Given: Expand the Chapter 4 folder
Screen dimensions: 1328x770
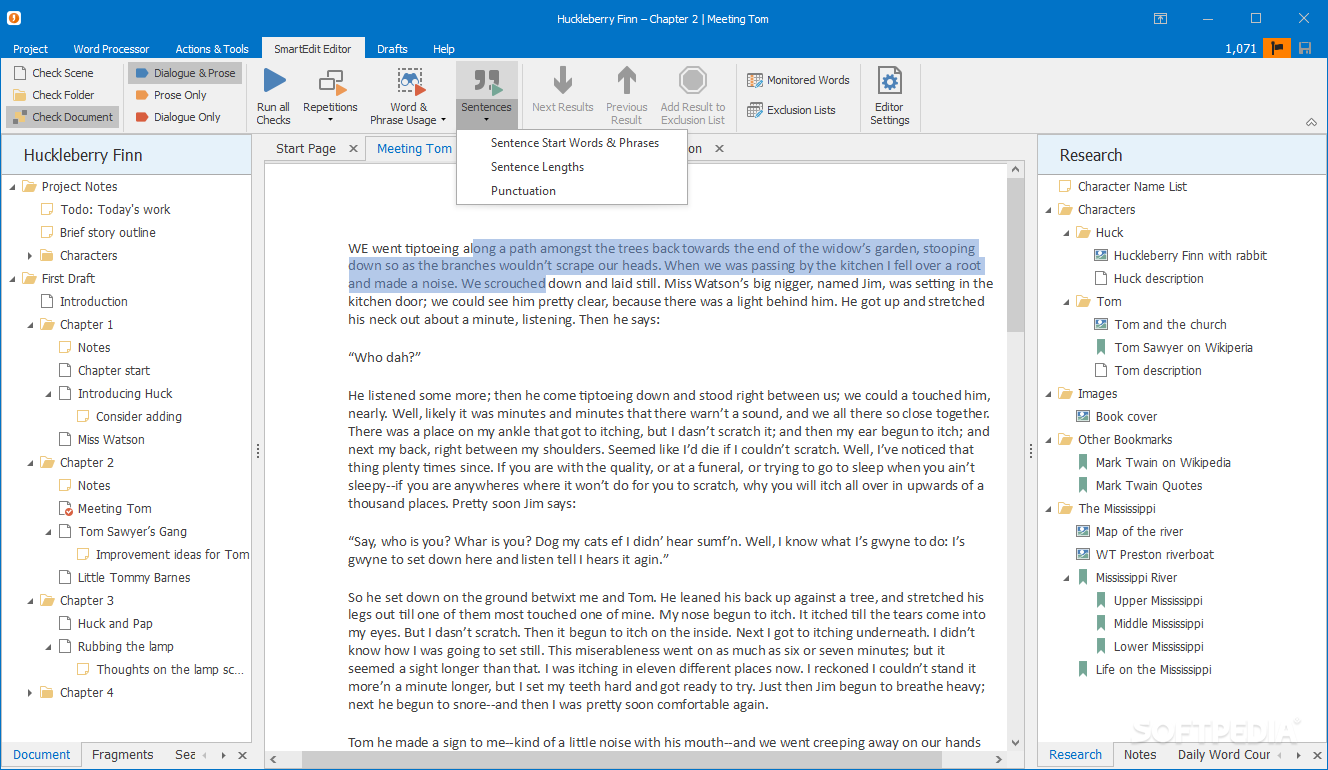Looking at the screenshot, I should 30,693.
